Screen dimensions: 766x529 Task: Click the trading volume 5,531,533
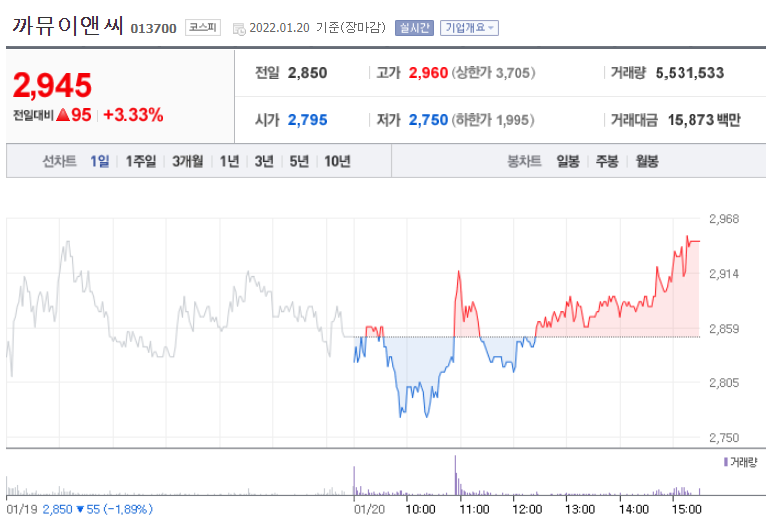(x=690, y=73)
